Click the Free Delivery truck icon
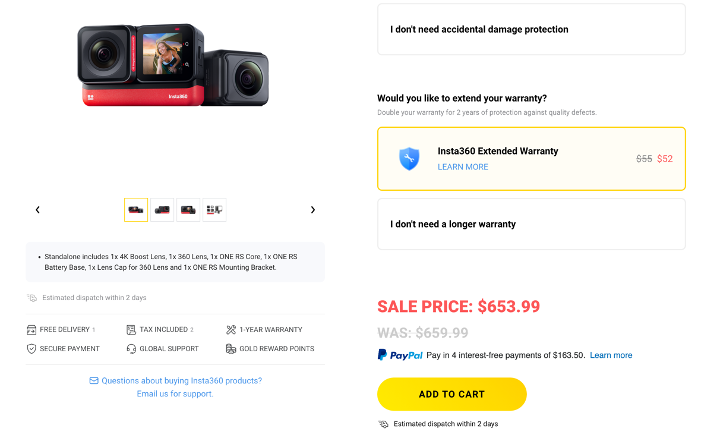Screen dimensions: 720x438 click(32, 329)
